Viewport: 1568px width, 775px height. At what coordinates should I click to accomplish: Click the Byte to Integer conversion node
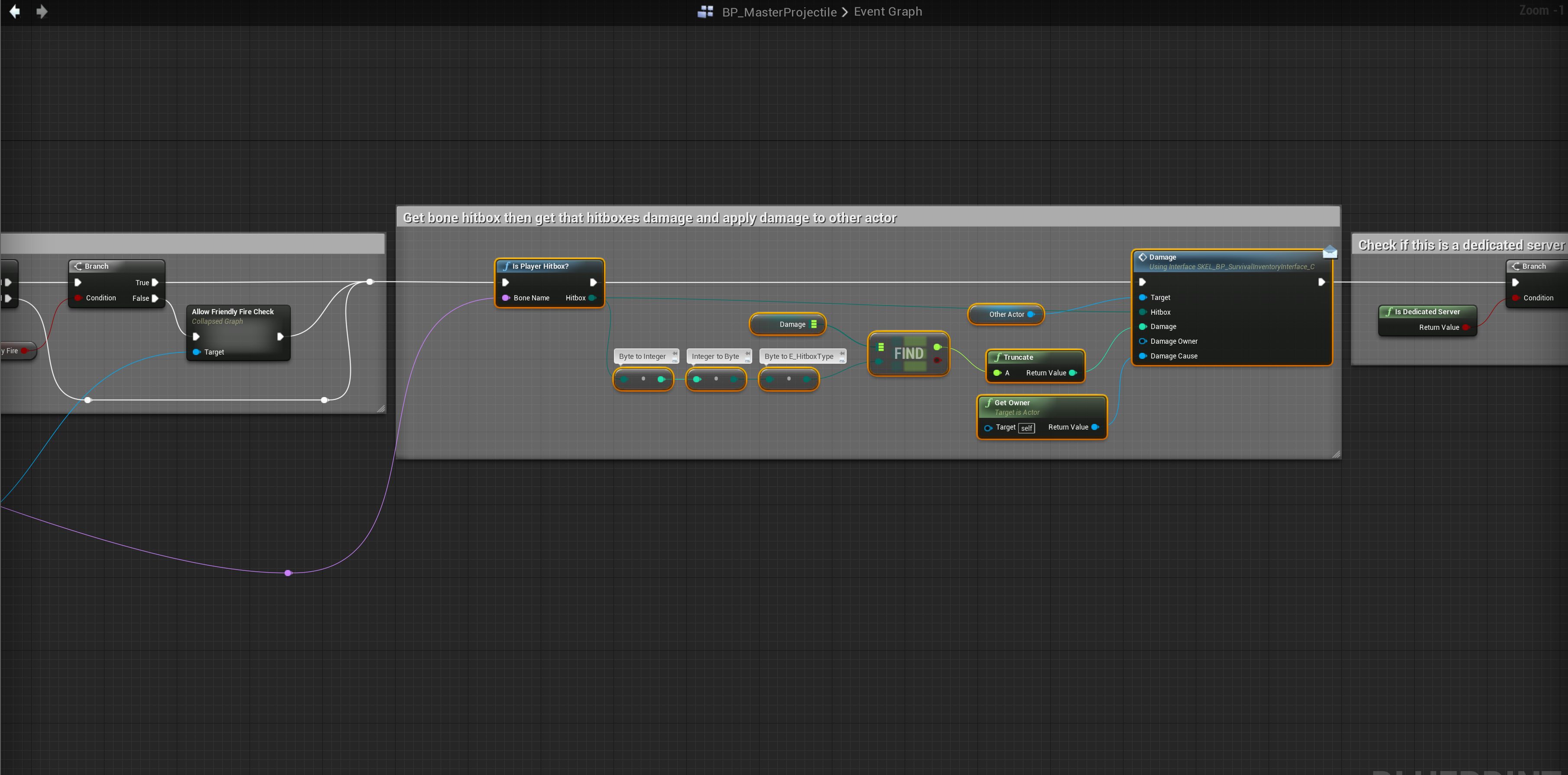(x=643, y=379)
